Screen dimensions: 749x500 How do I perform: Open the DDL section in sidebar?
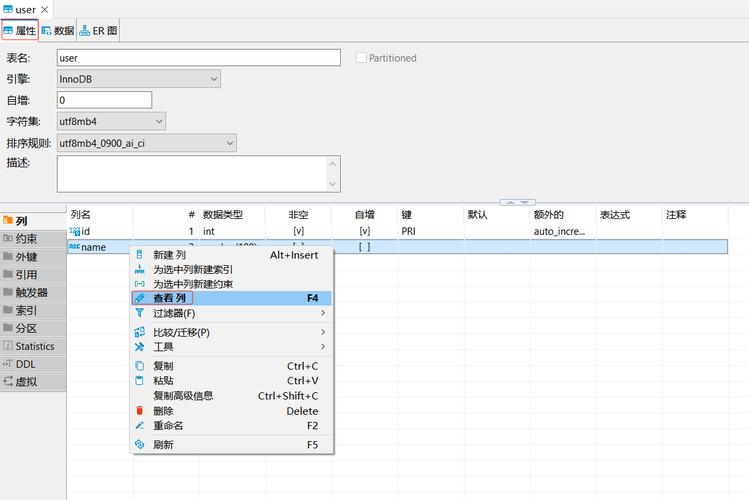[33, 364]
